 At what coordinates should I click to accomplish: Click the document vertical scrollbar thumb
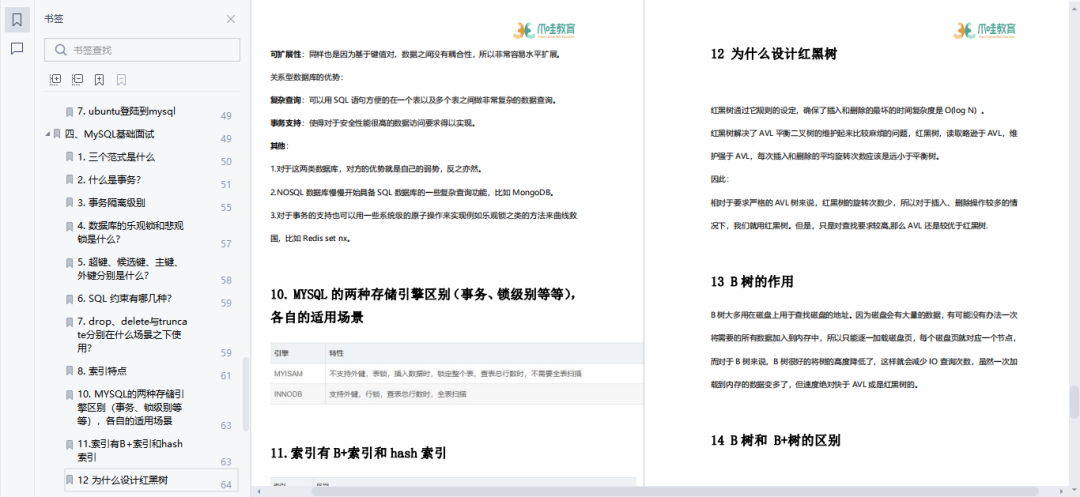1074,402
